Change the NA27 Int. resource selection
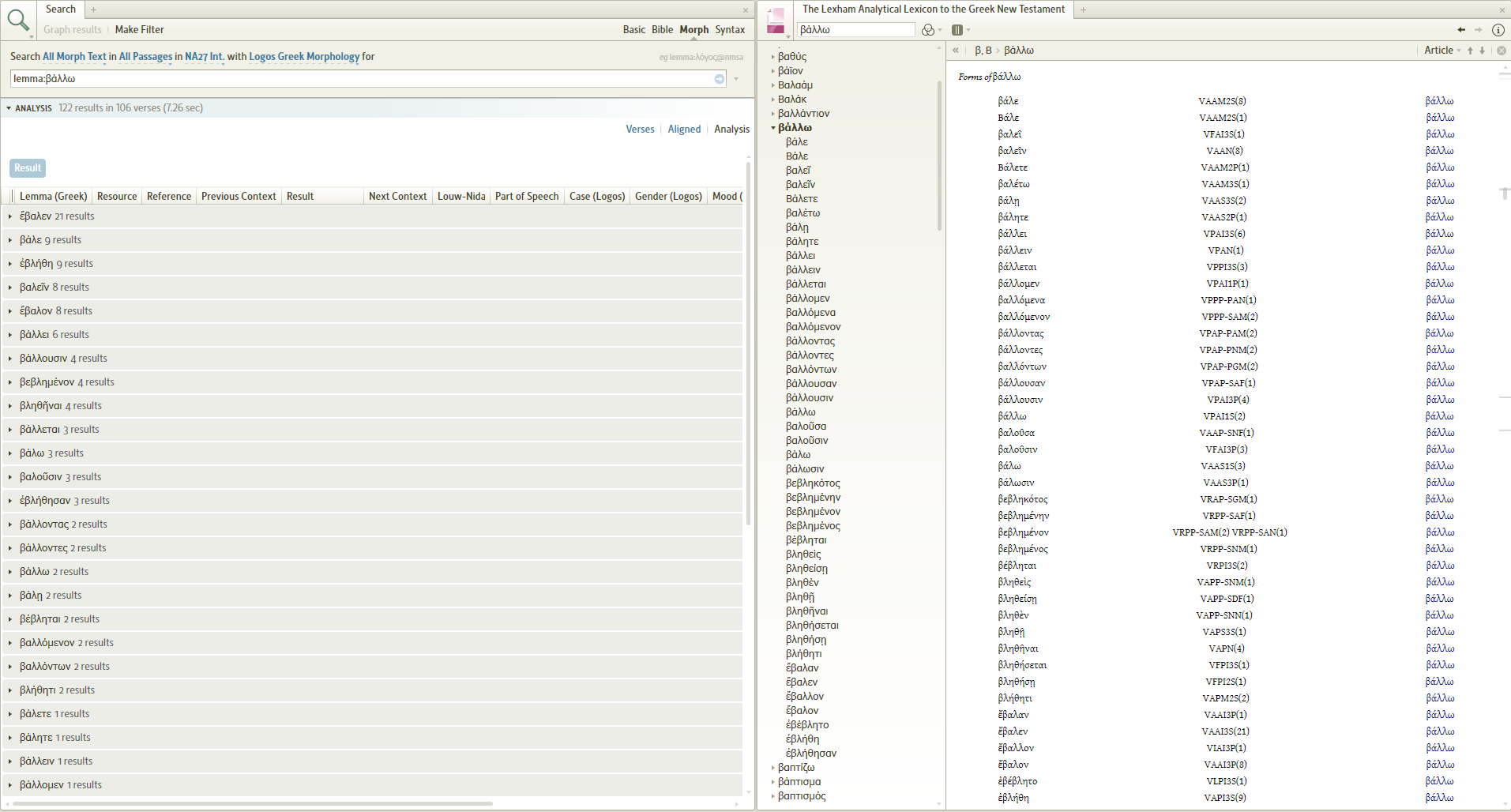Image resolution: width=1511 pixels, height=812 pixels. tap(205, 57)
